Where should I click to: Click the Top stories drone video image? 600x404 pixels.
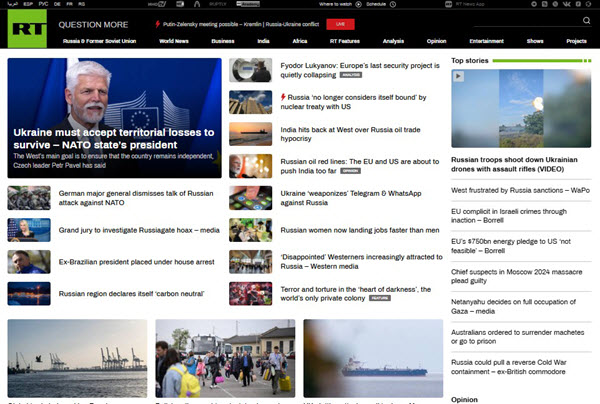[x=521, y=108]
